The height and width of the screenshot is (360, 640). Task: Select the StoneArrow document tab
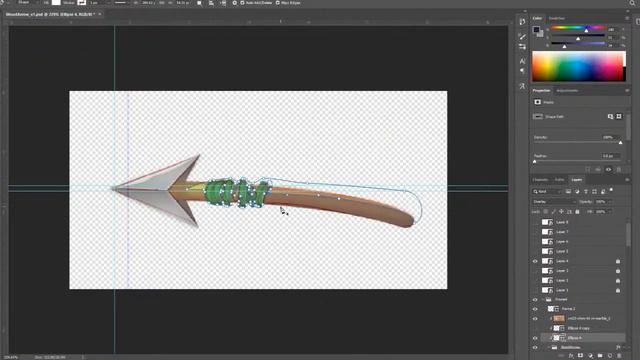point(50,14)
